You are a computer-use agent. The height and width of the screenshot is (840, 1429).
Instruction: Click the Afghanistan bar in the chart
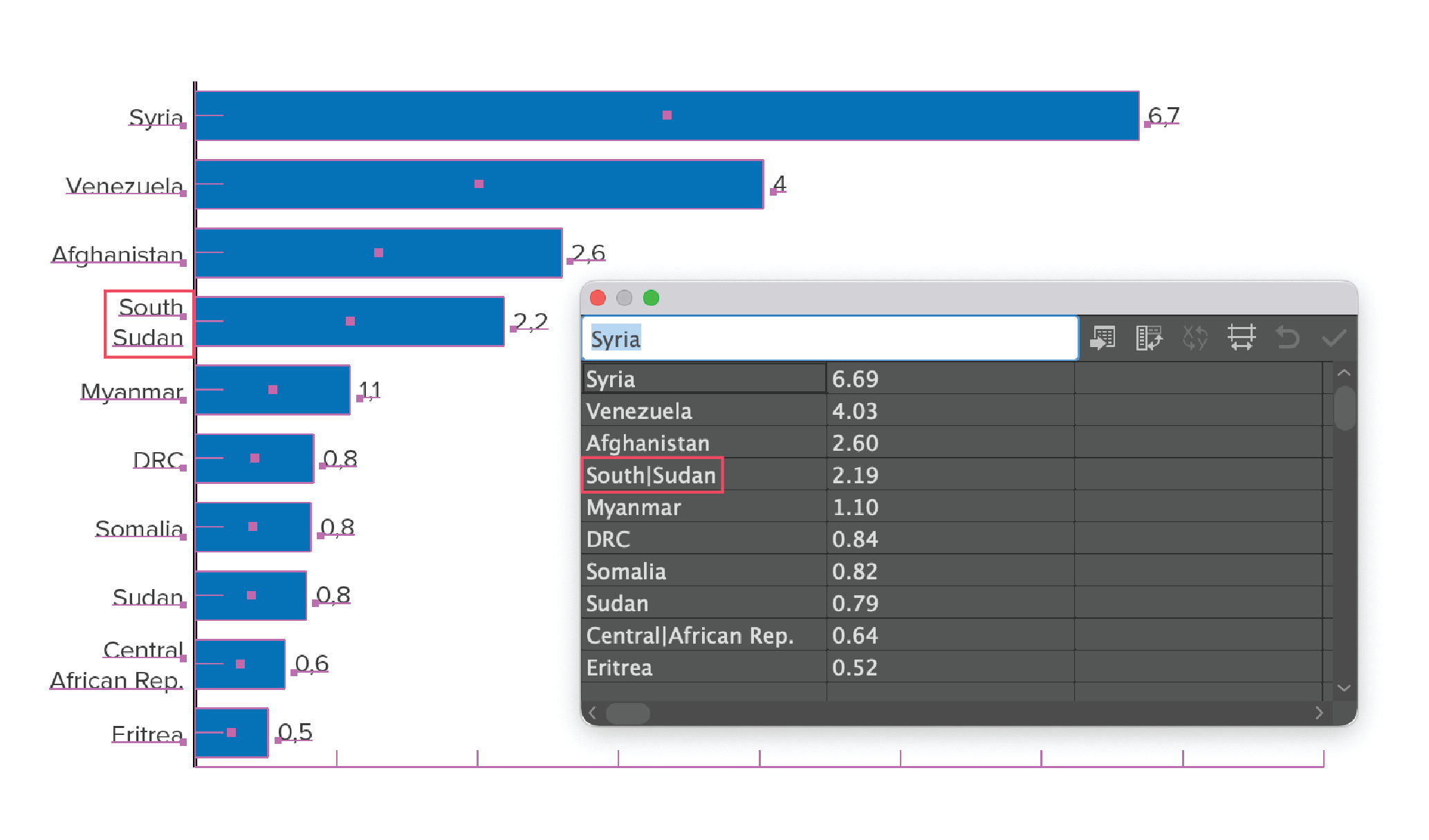coord(378,252)
